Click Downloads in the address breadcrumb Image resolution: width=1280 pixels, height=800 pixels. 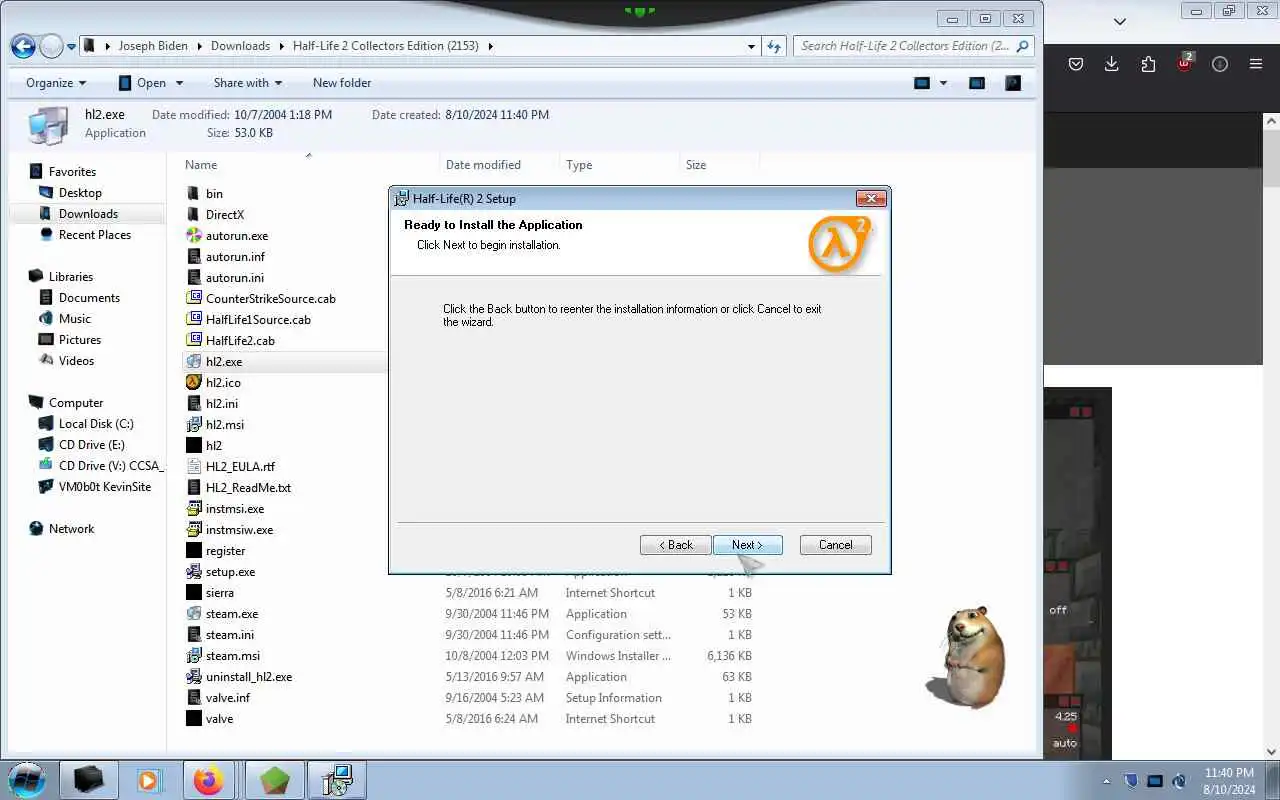240,46
